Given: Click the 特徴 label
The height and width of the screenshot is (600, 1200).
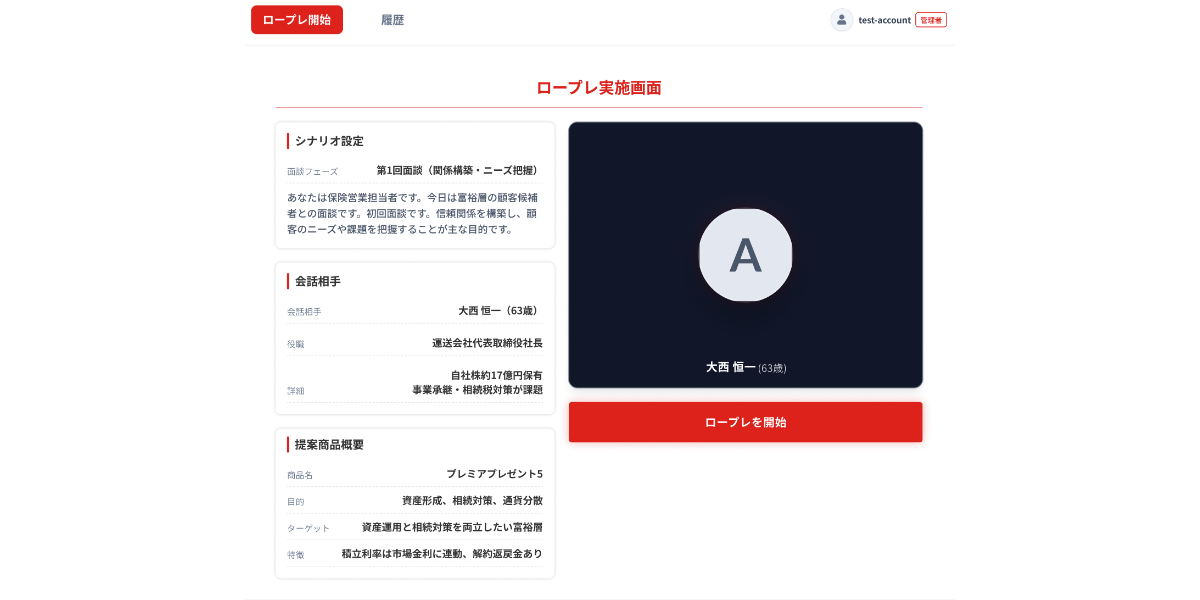Looking at the screenshot, I should (x=295, y=555).
